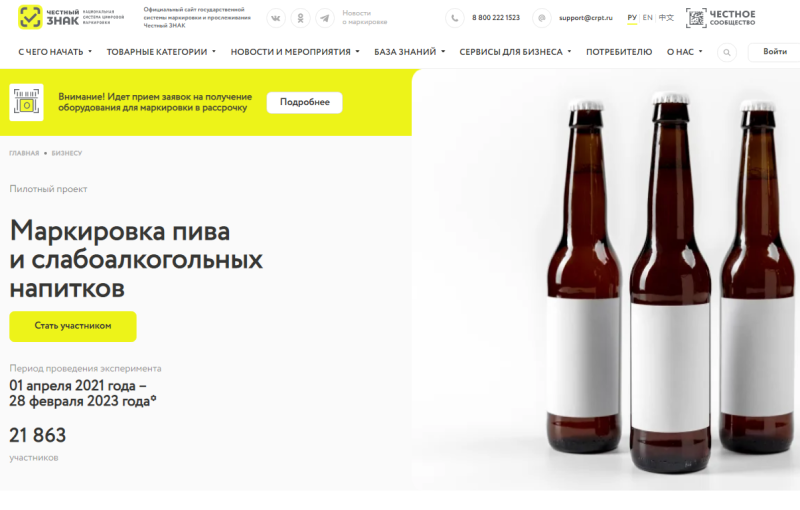Expand the Новости и мероприятия dropdown
Viewport: 800px width, 510px height.
[295, 52]
